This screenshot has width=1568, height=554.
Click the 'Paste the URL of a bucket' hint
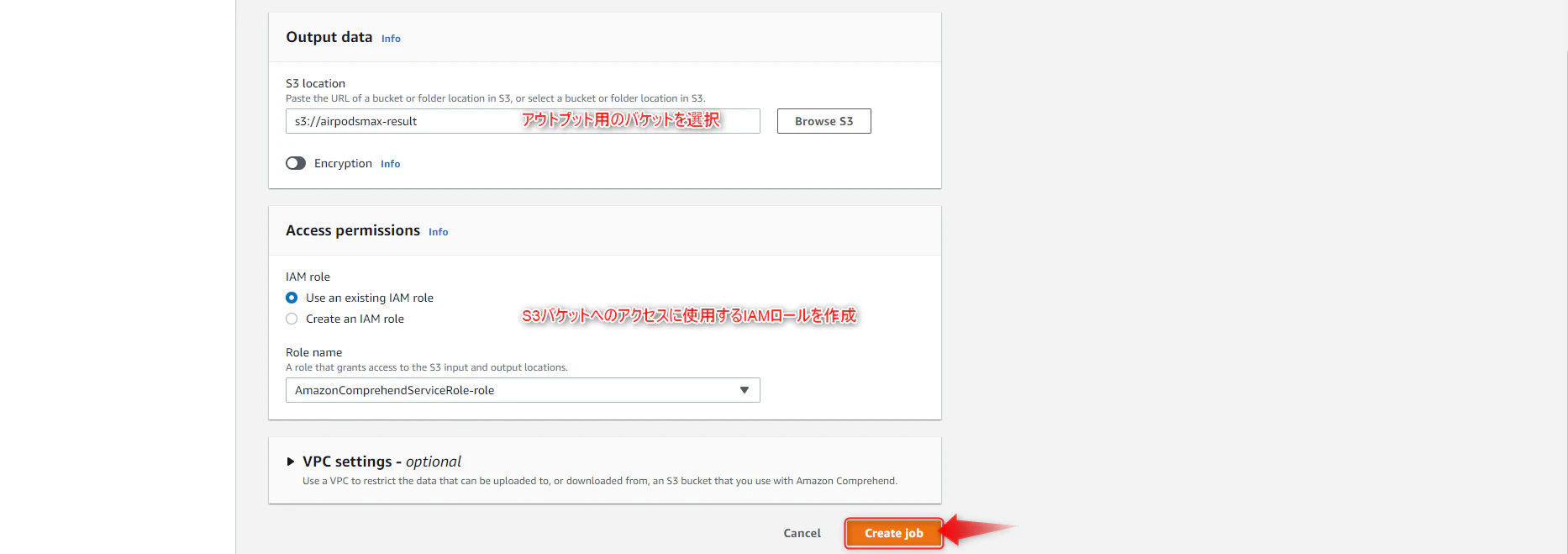coord(496,98)
